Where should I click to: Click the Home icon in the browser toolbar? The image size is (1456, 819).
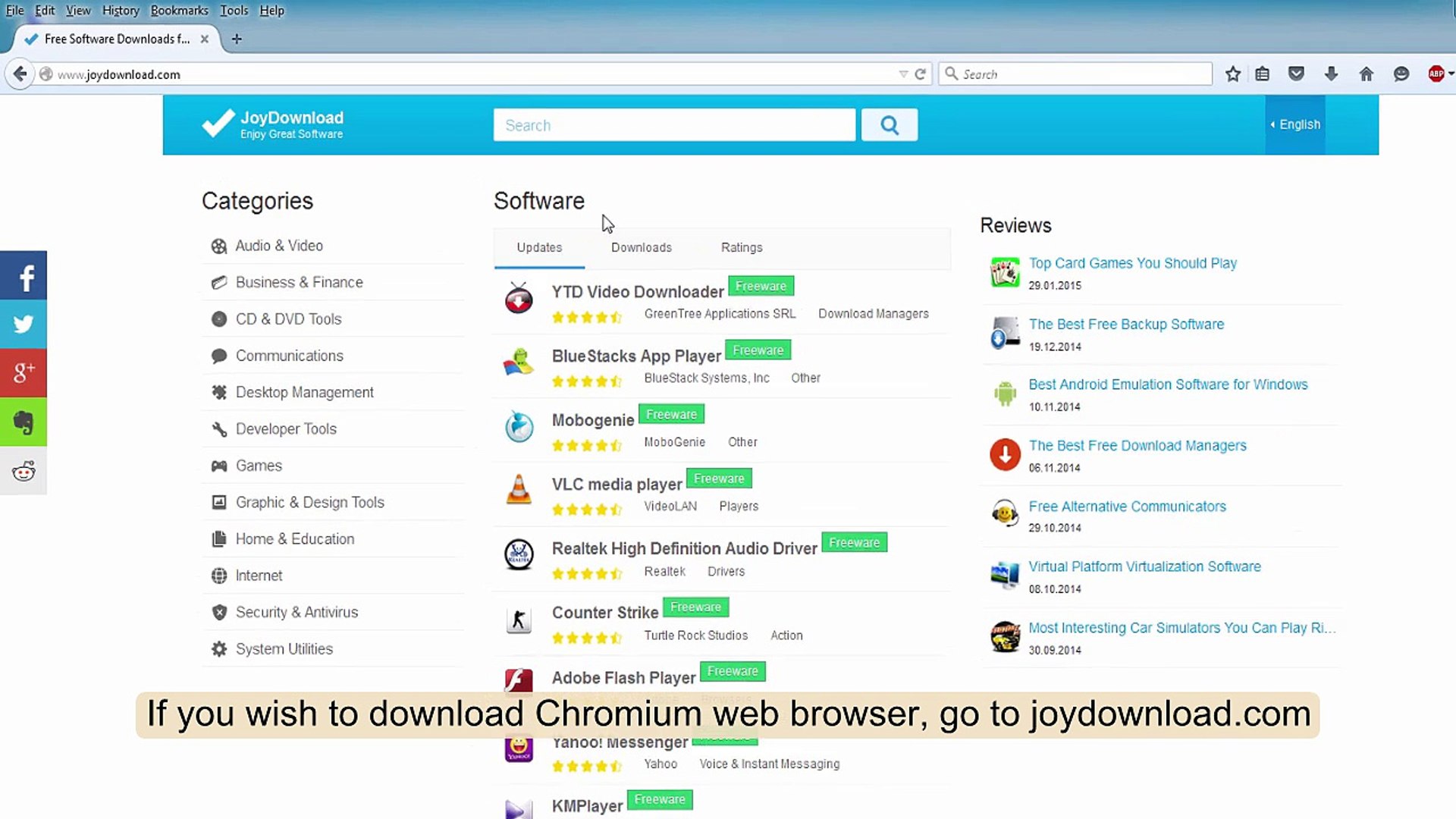pyautogui.click(x=1366, y=74)
